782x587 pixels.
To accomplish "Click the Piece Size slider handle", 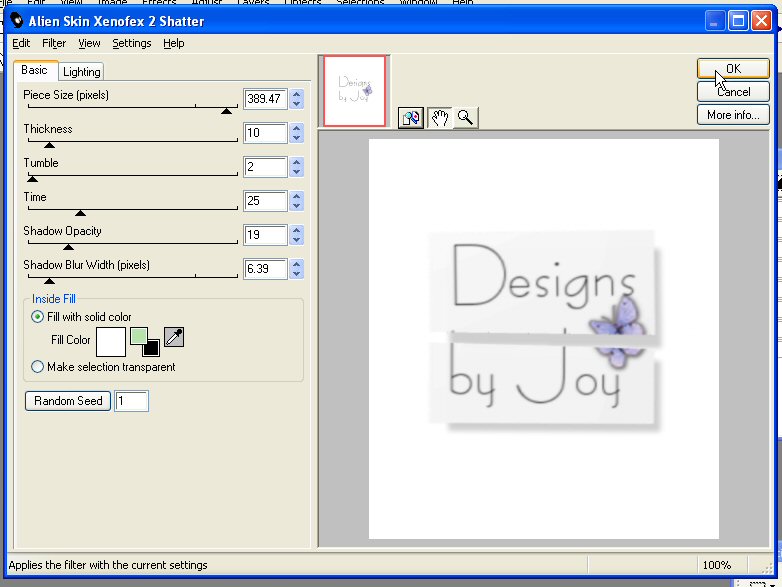I will 226,111.
